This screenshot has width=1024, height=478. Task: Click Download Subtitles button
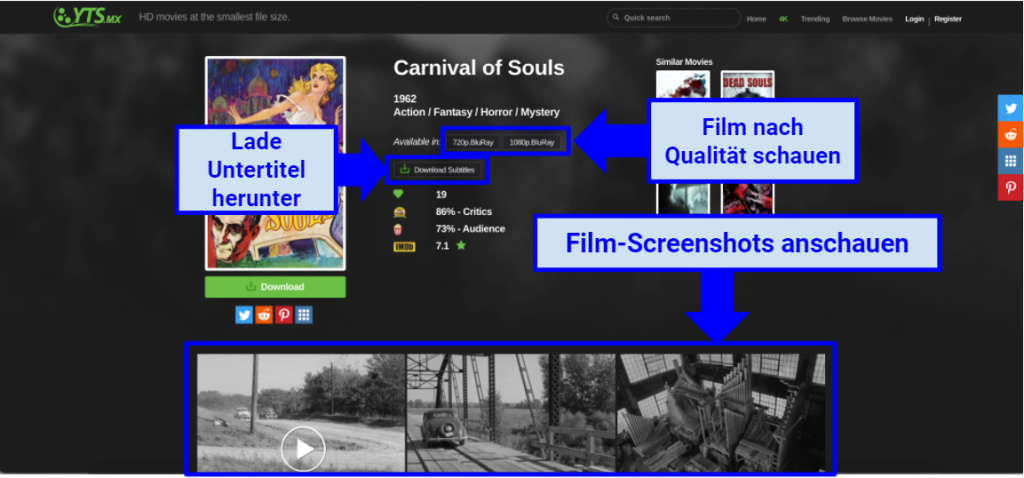[438, 170]
